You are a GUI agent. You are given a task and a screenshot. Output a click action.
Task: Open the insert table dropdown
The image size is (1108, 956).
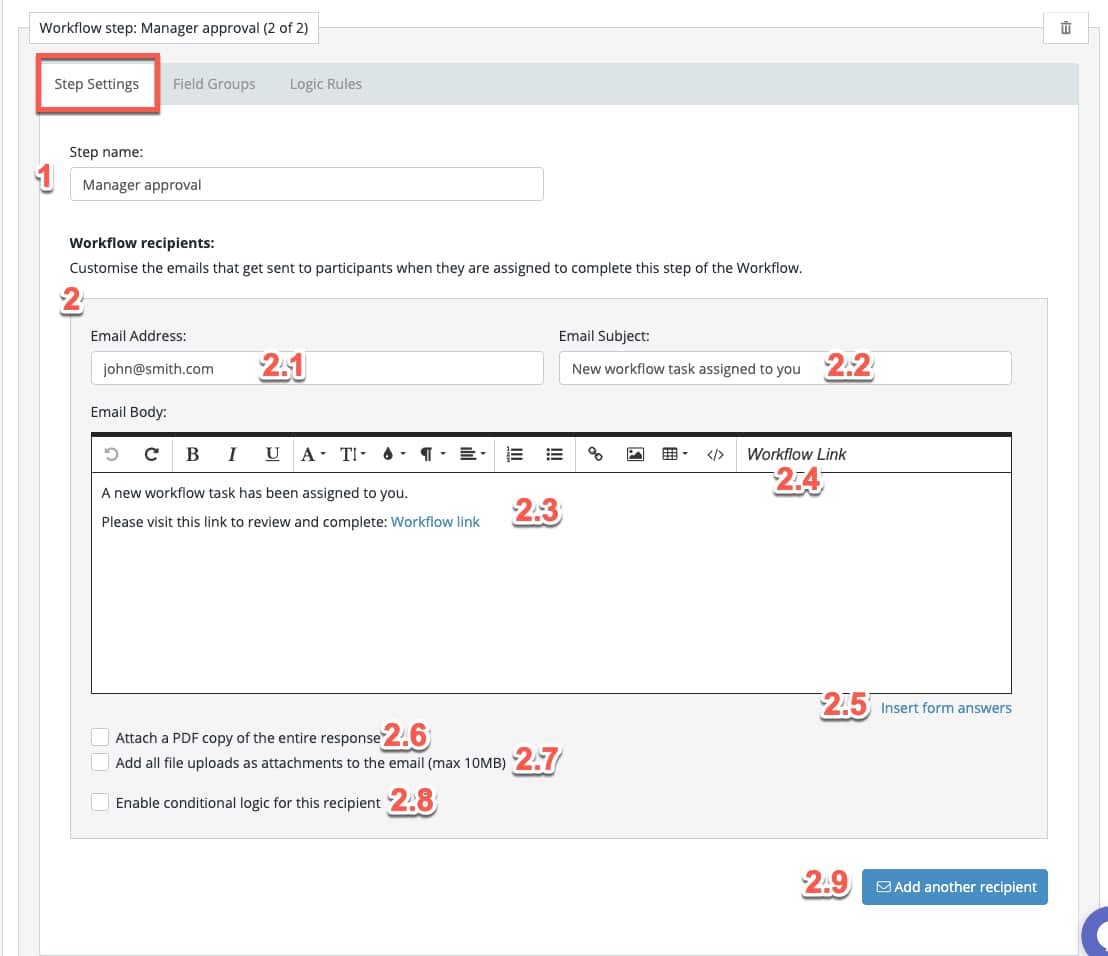675,454
